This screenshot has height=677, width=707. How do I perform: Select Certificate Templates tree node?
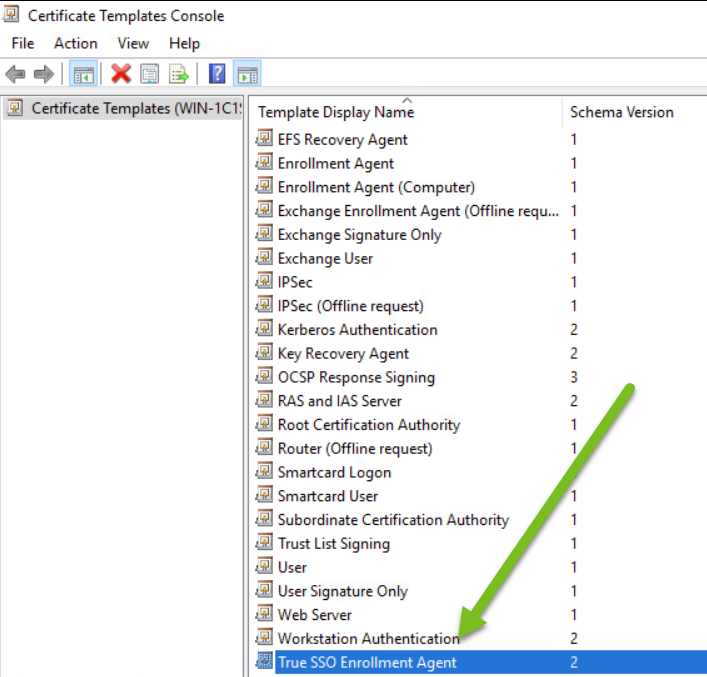123,108
